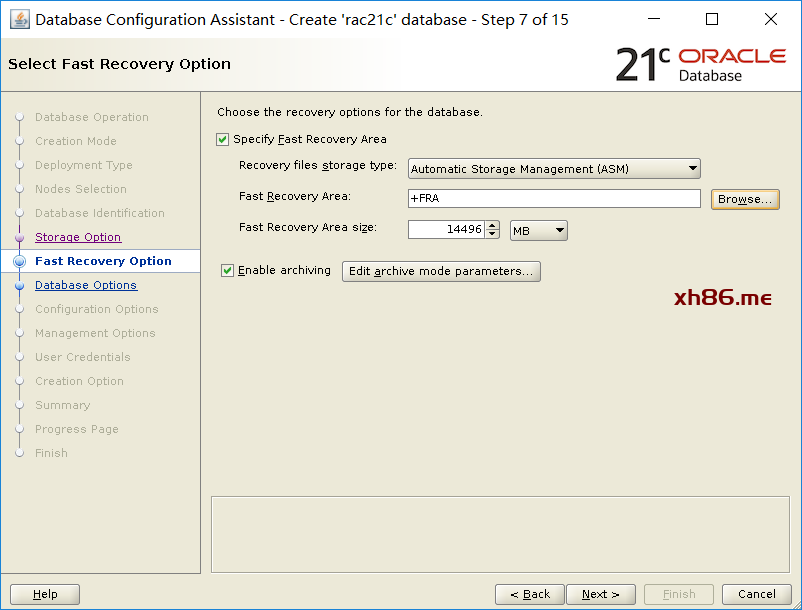The height and width of the screenshot is (610, 802).
Task: Decrease Fast Recovery Area size with down arrow
Action: pyautogui.click(x=492, y=234)
